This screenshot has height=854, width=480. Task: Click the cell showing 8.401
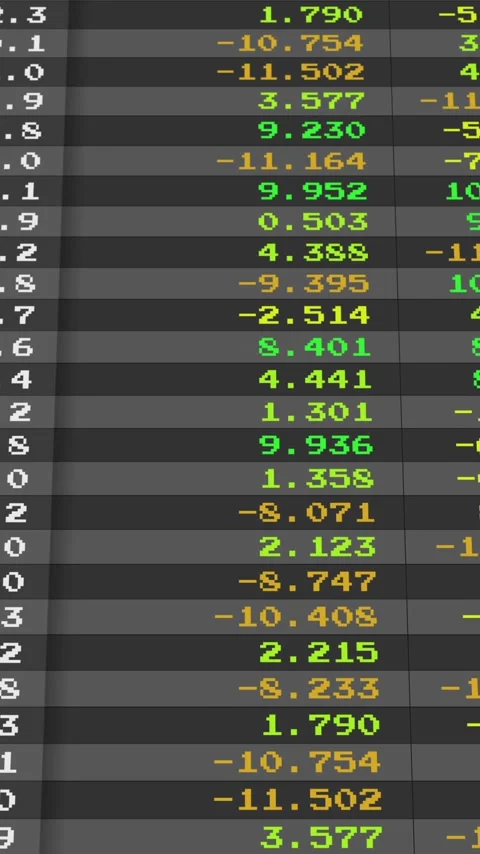[x=314, y=347]
